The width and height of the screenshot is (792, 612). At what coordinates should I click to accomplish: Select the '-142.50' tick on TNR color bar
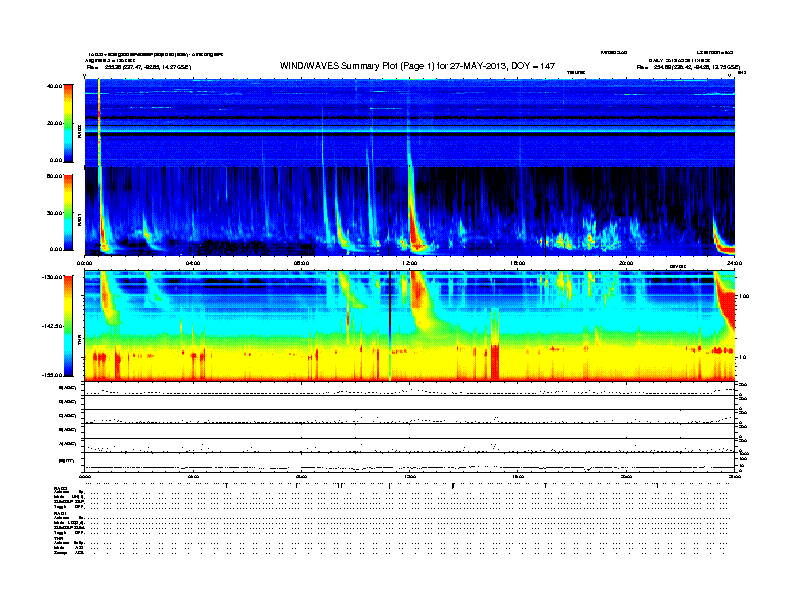pyautogui.click(x=52, y=326)
